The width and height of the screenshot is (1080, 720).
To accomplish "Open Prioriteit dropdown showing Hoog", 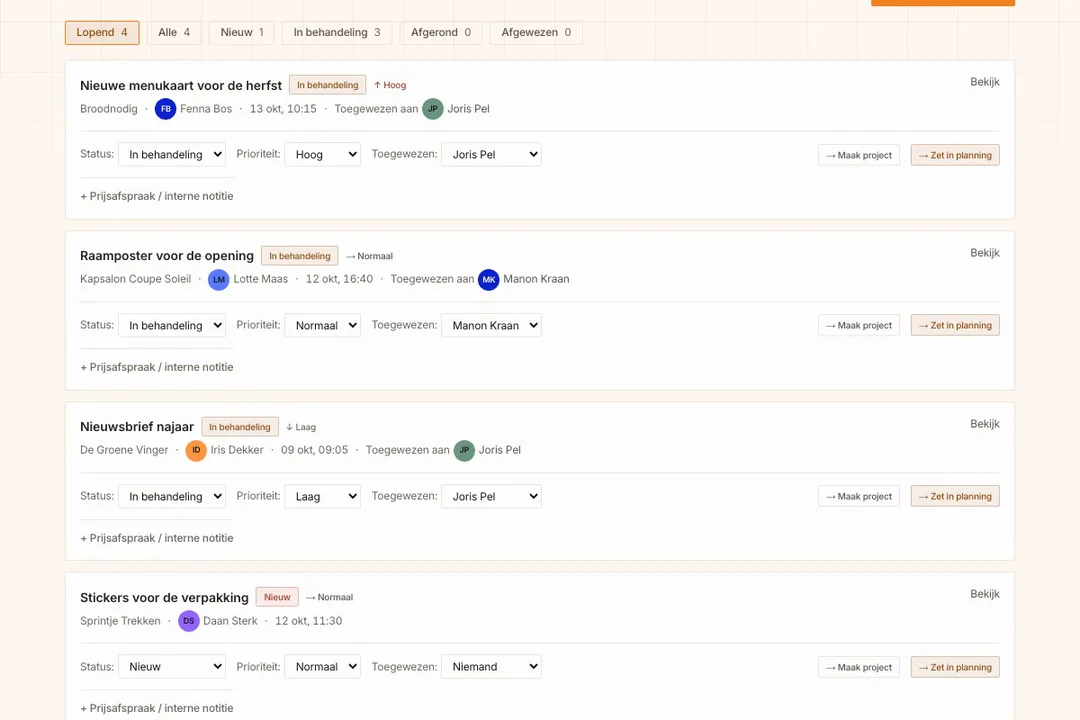I will [322, 154].
